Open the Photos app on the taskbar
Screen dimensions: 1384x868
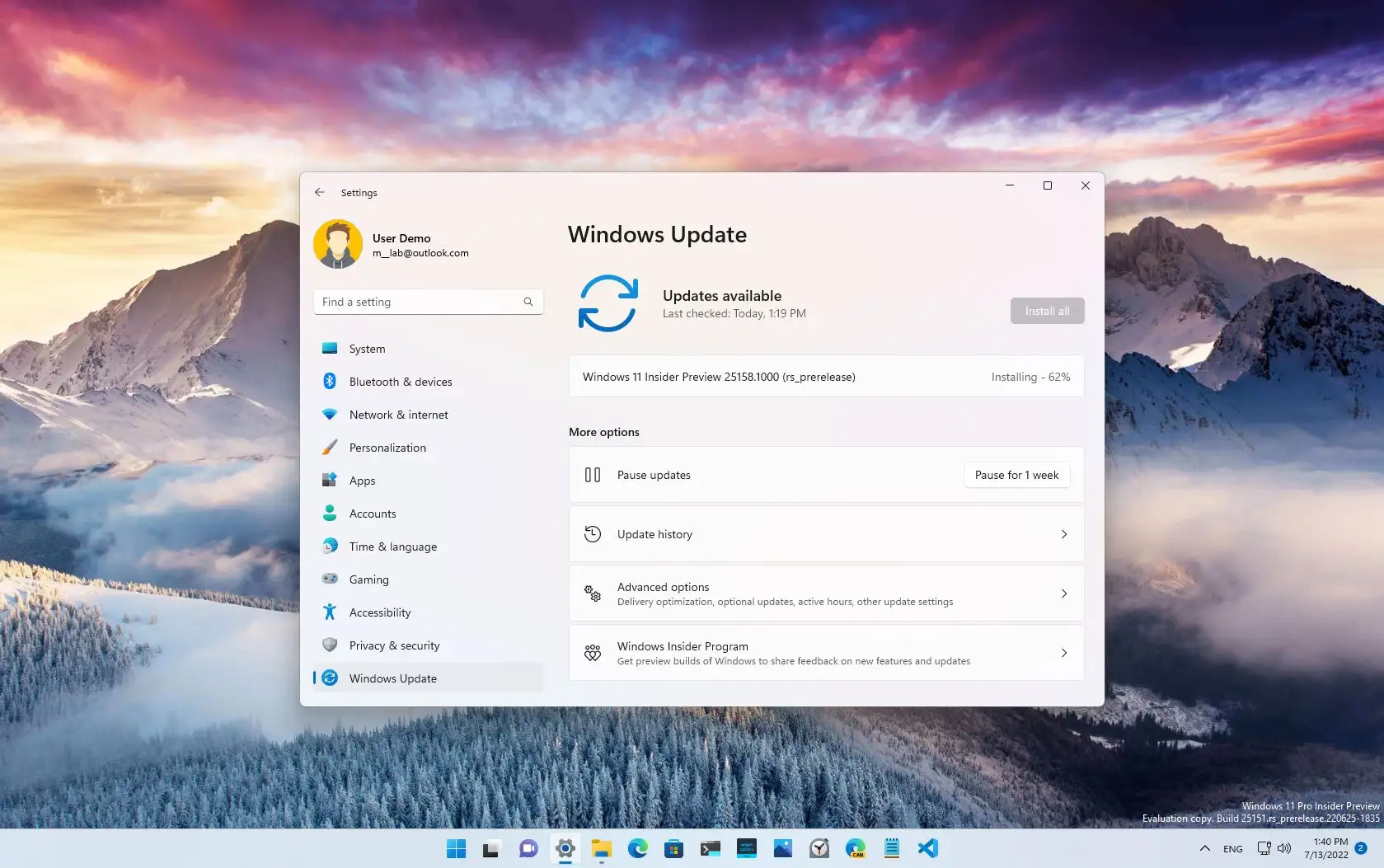[x=782, y=848]
